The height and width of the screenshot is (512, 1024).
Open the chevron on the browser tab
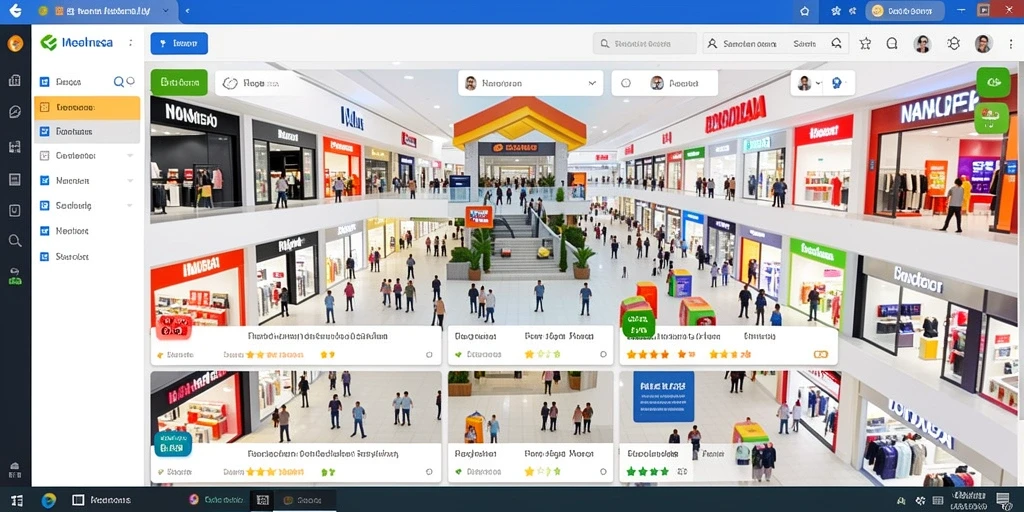(165, 10)
